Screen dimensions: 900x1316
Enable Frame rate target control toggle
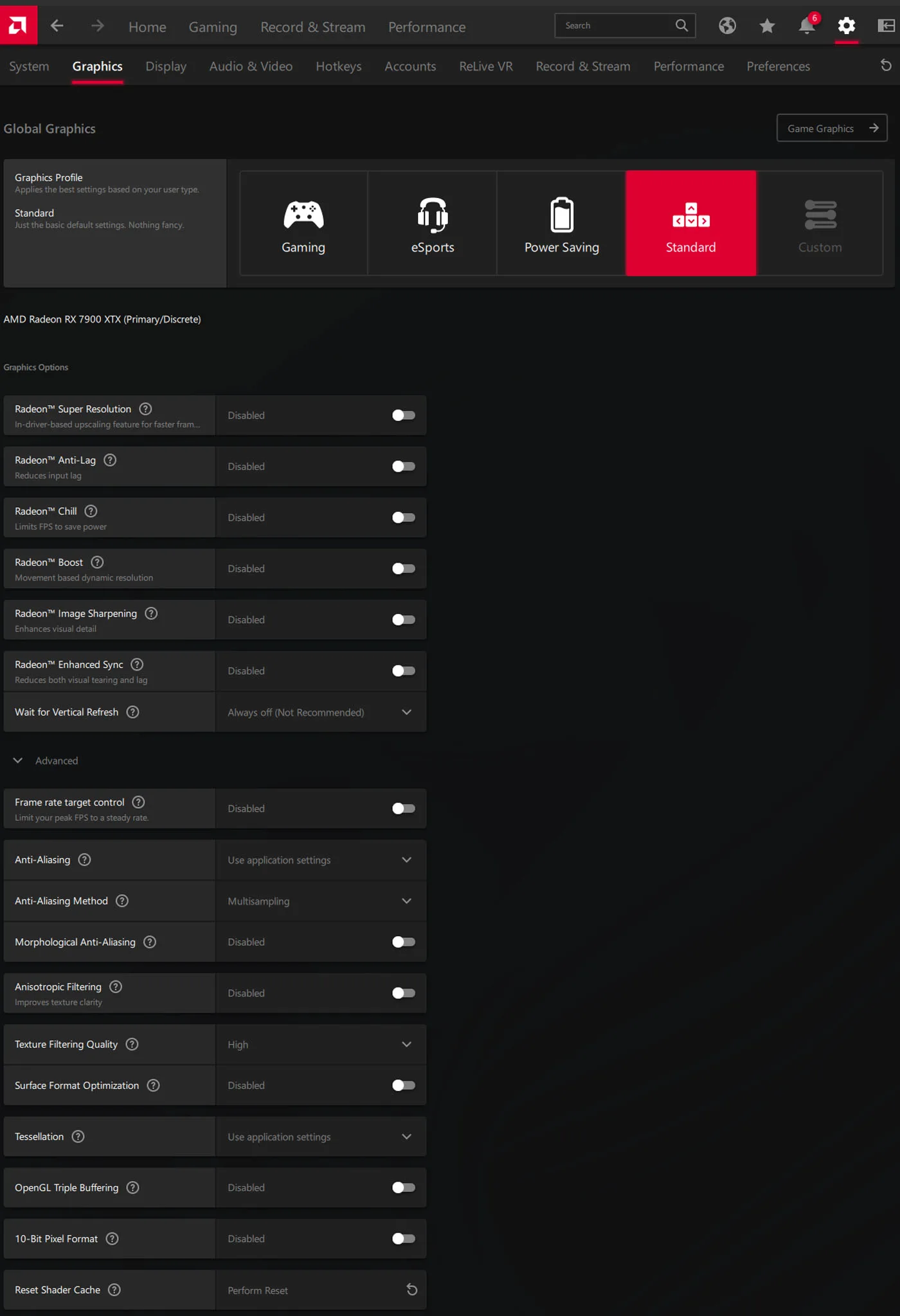[x=404, y=809]
